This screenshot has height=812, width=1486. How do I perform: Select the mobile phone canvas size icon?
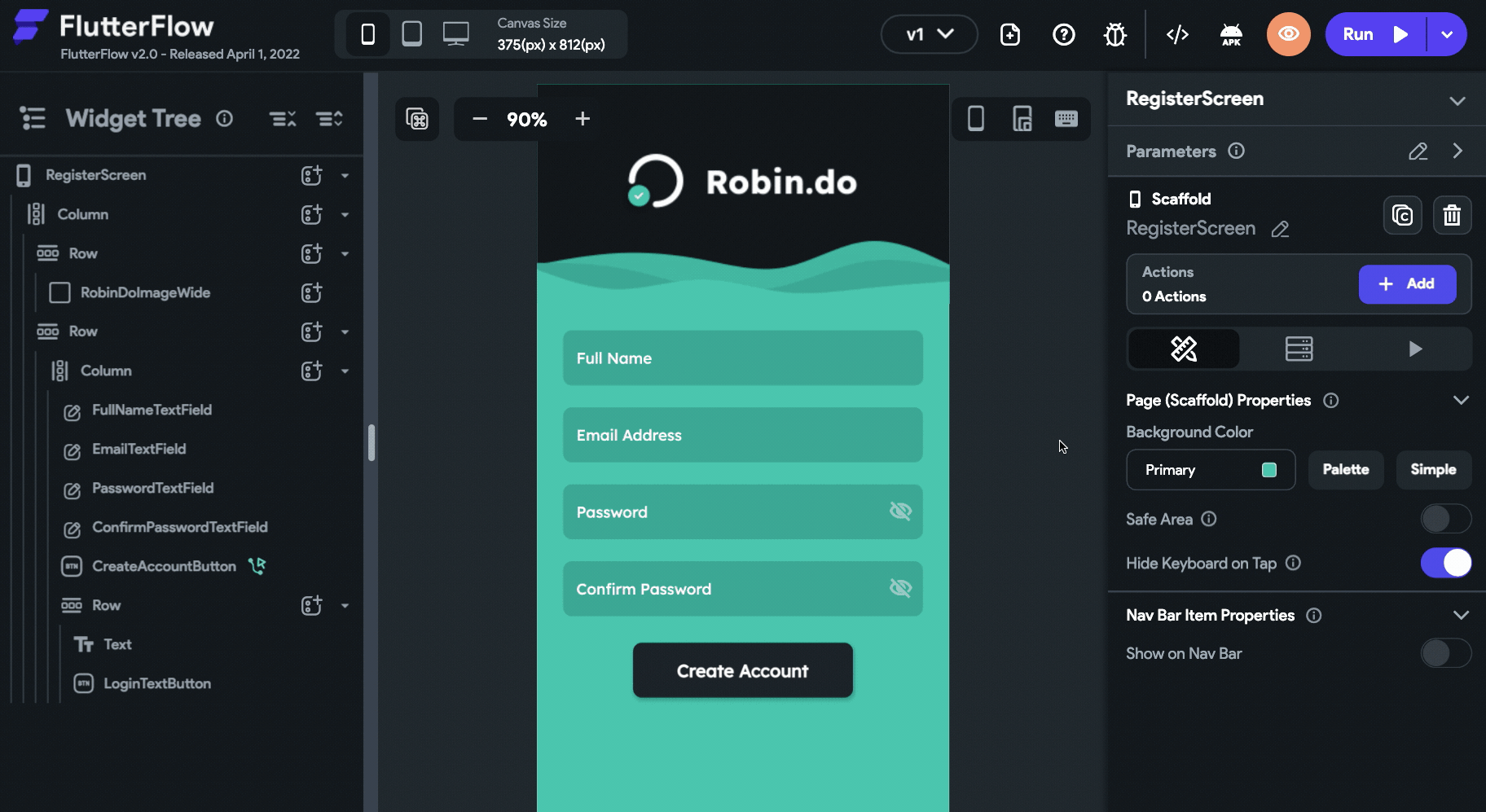click(x=368, y=33)
